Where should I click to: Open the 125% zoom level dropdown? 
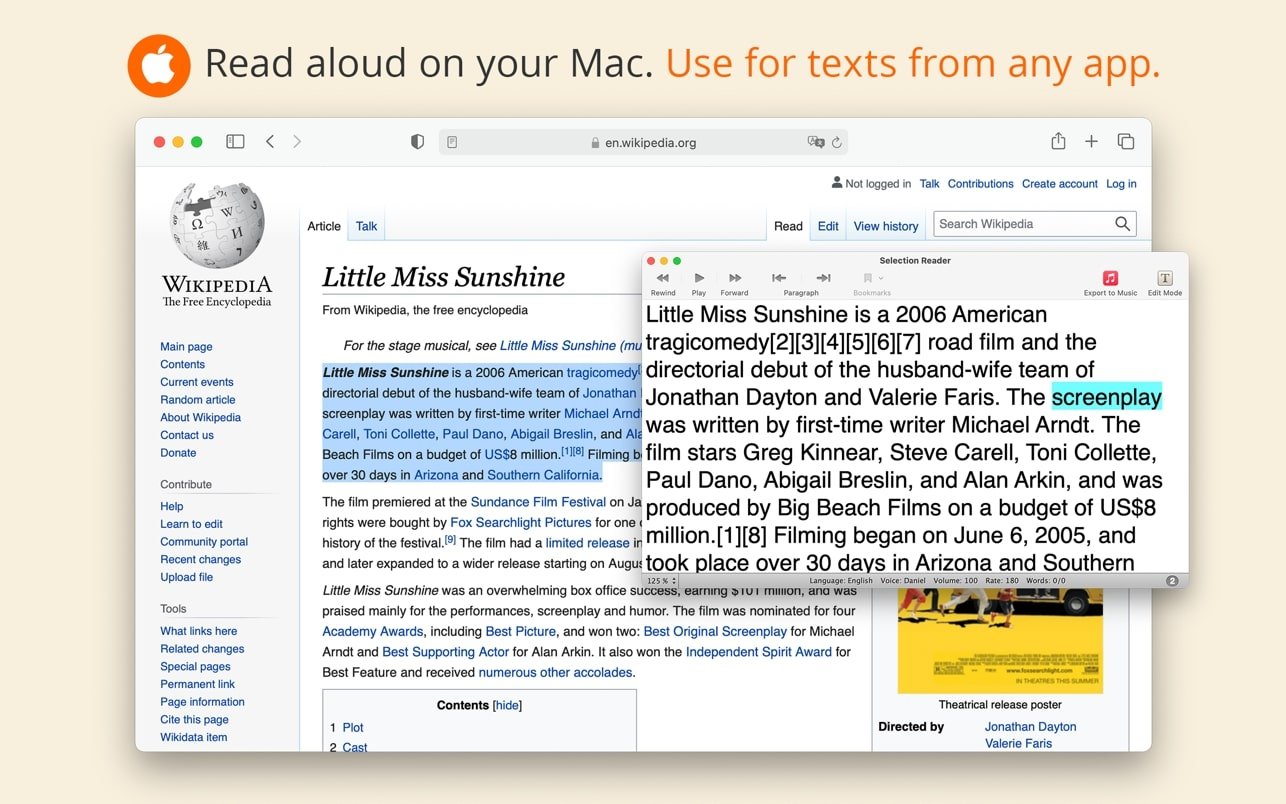tap(661, 580)
